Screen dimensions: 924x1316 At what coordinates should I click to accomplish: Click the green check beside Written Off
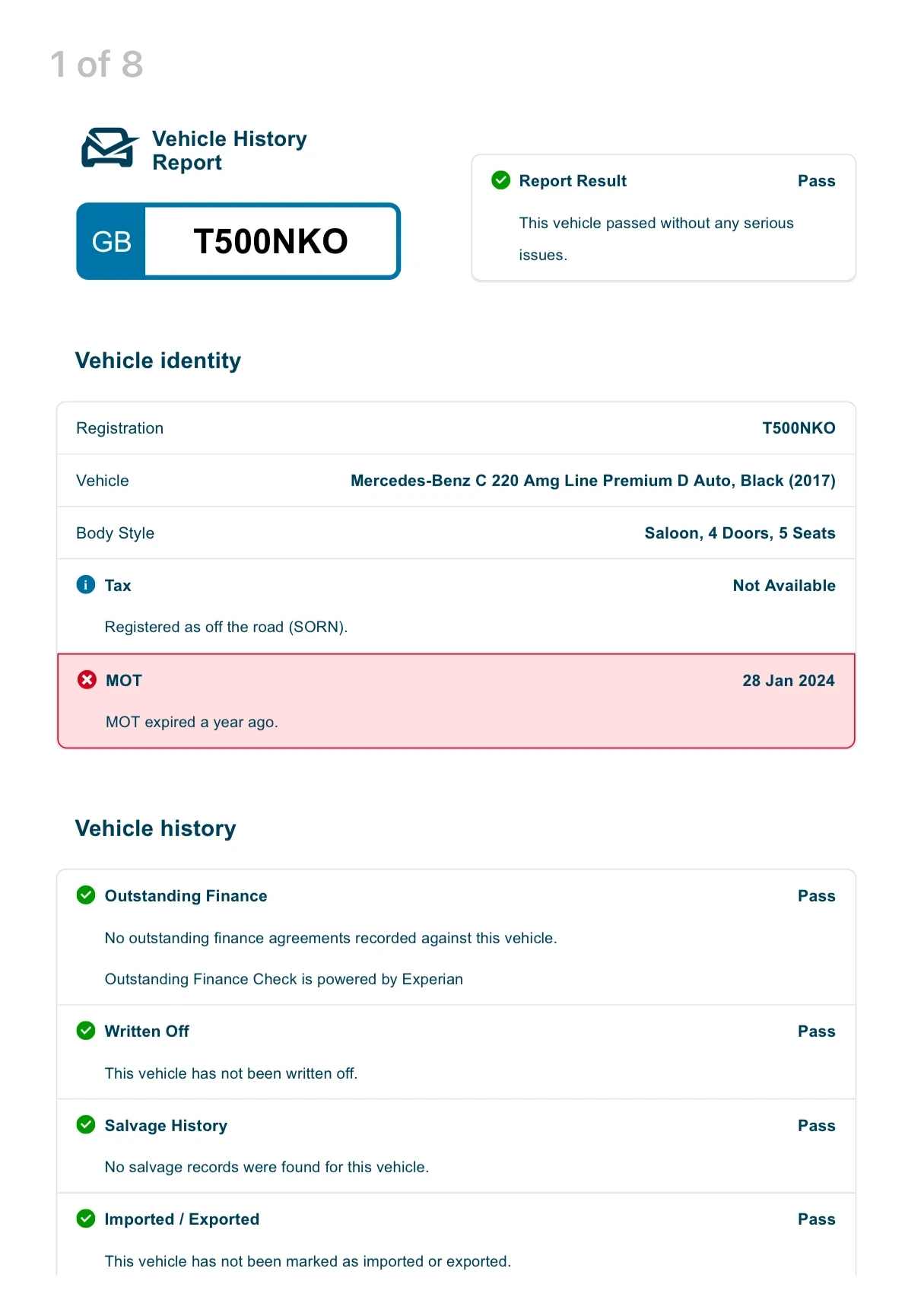86,1031
